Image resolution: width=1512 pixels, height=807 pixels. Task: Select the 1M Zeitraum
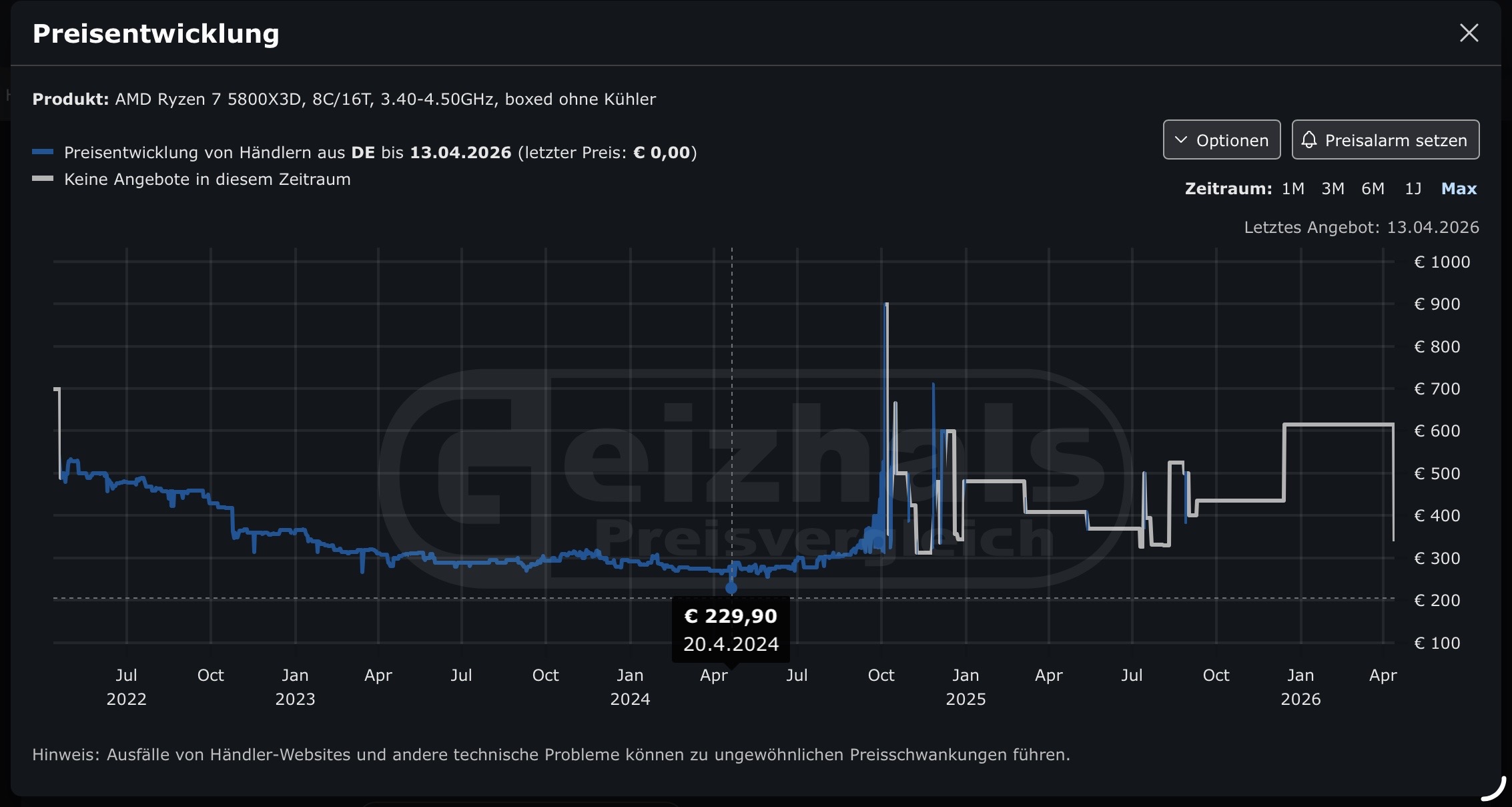[x=1292, y=189]
